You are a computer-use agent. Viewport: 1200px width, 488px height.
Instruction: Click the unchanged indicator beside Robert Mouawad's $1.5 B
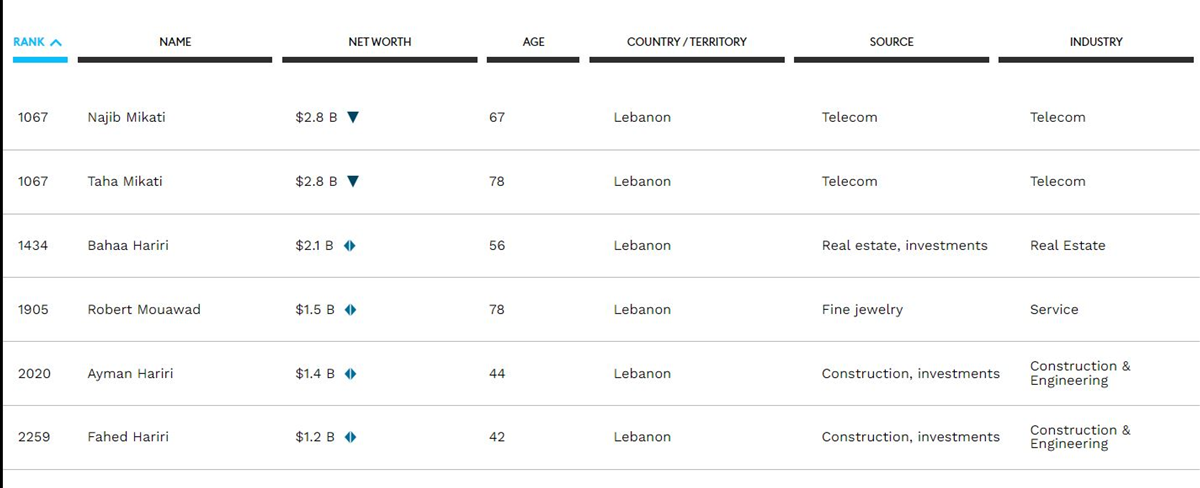pyautogui.click(x=350, y=309)
